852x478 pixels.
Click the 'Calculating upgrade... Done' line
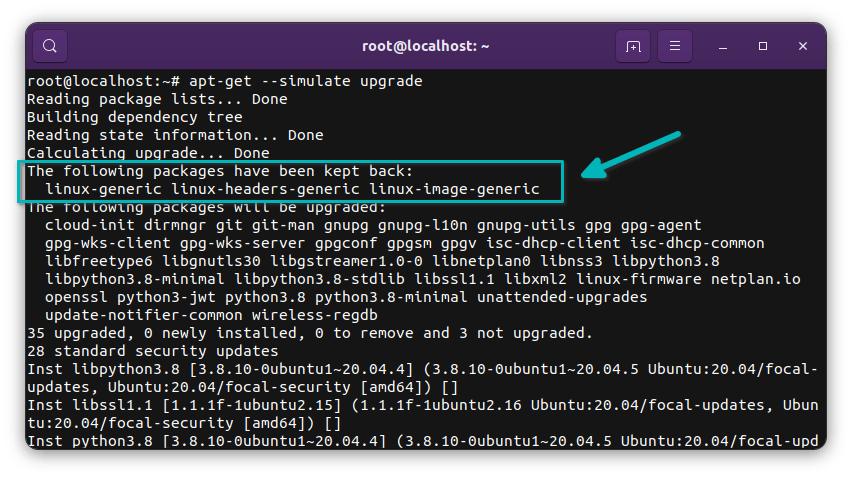[x=148, y=153]
